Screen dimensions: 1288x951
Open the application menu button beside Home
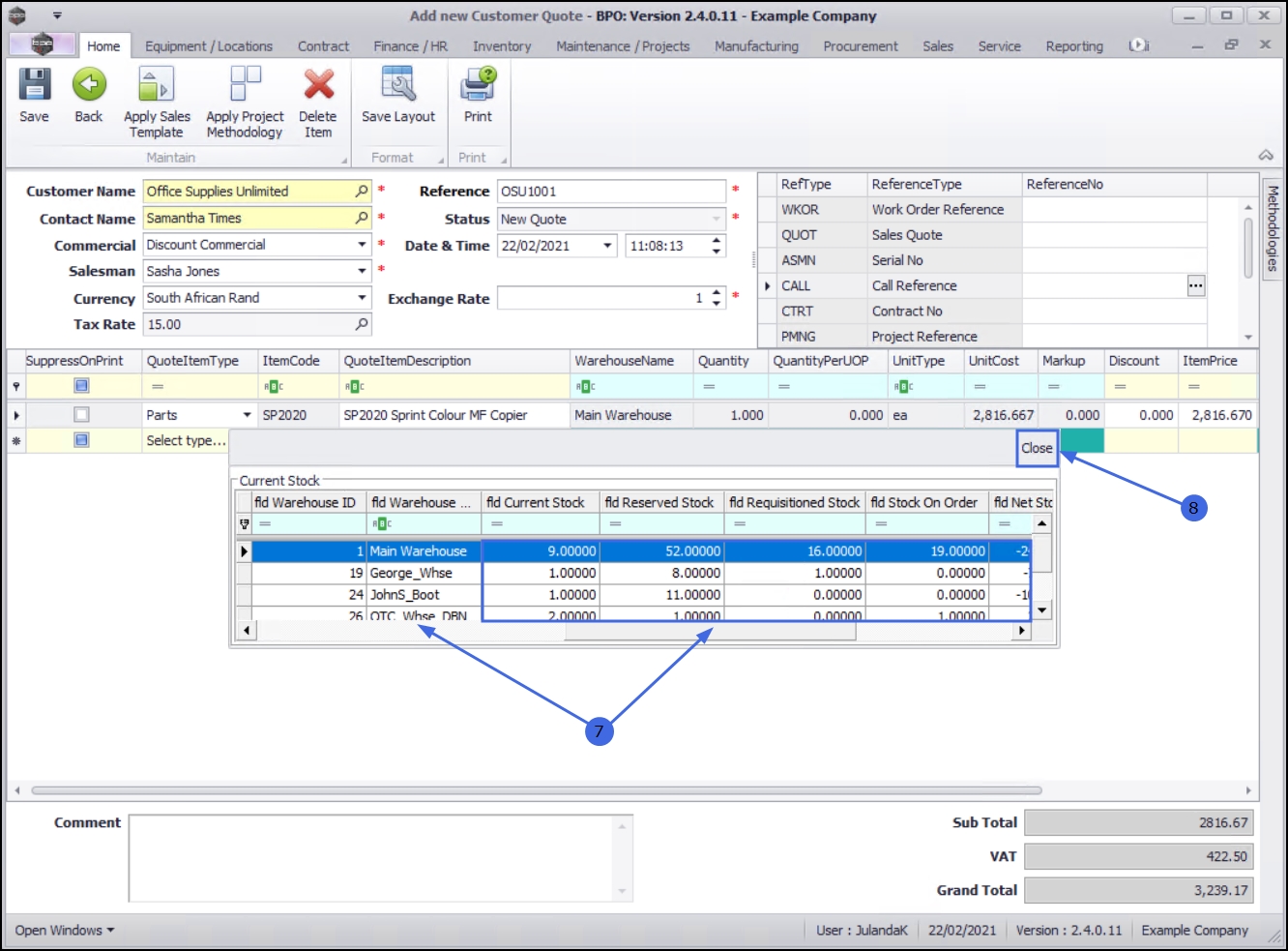click(42, 45)
